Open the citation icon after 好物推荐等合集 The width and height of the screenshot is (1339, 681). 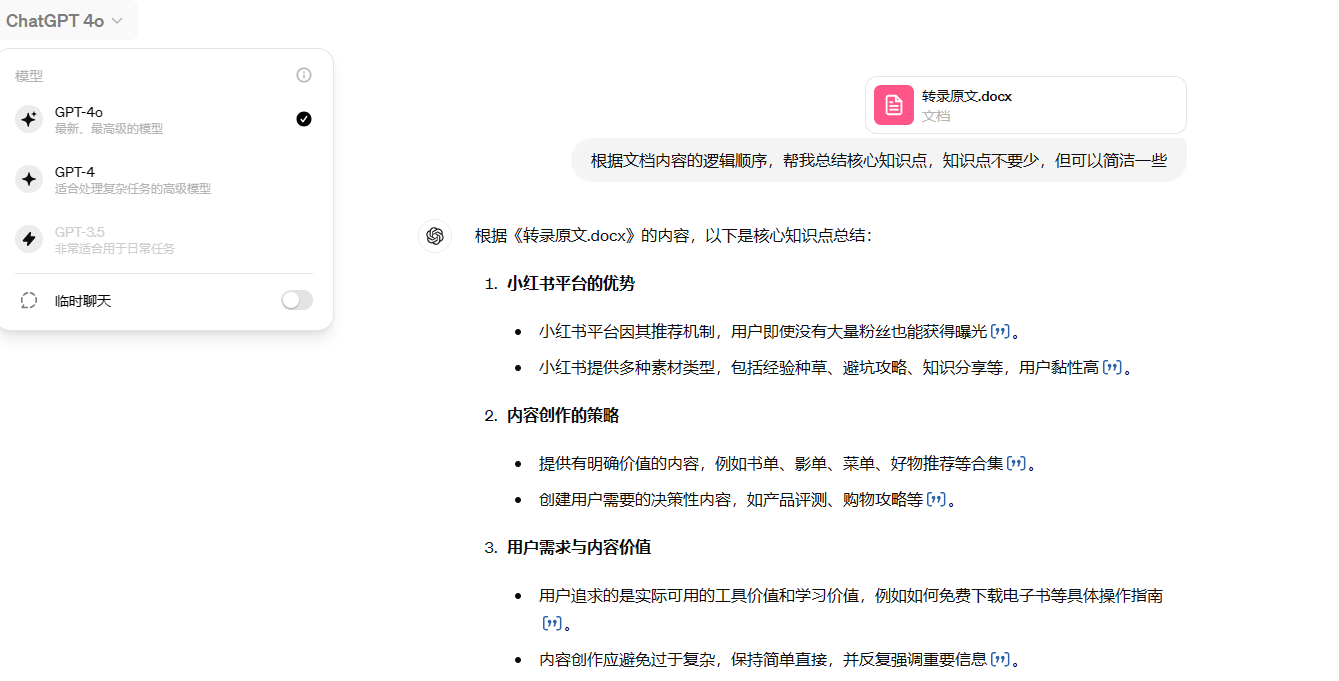click(x=1016, y=463)
